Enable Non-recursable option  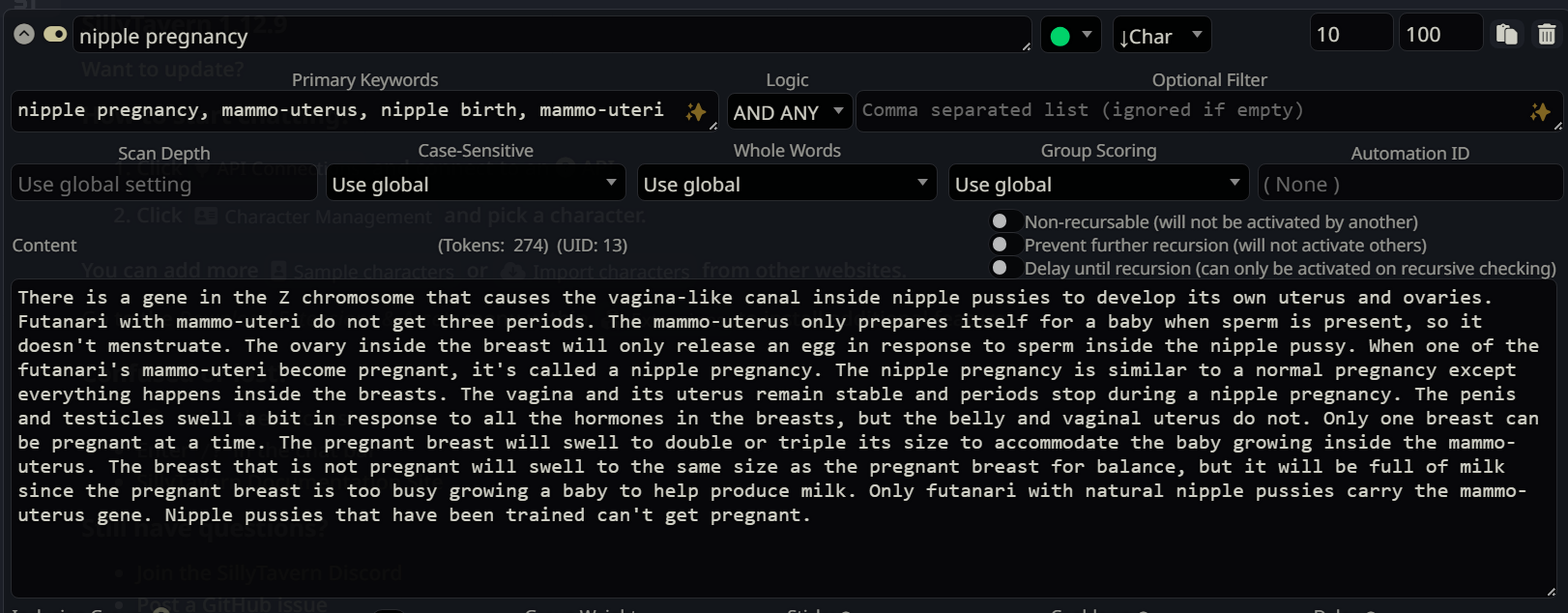point(1005,221)
